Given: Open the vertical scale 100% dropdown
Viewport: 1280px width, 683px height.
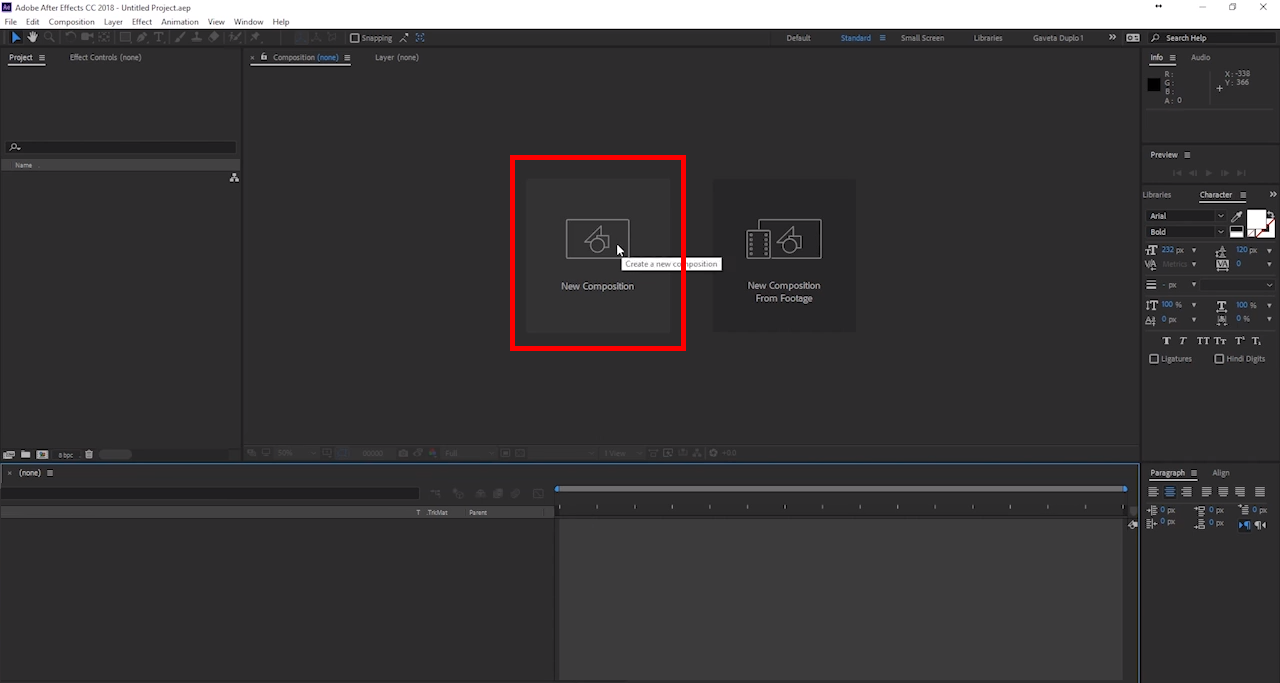Looking at the screenshot, I should coord(1194,305).
